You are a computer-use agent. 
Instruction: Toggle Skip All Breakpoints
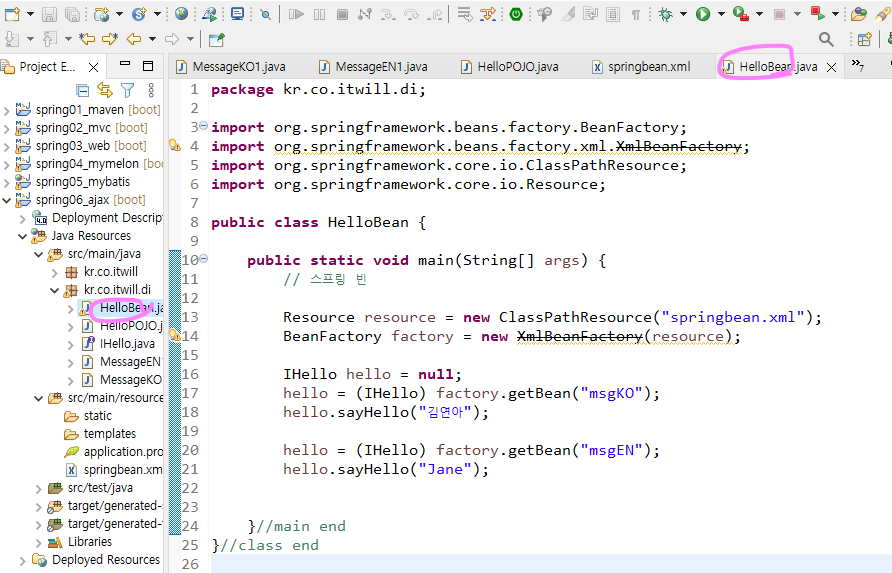point(265,14)
